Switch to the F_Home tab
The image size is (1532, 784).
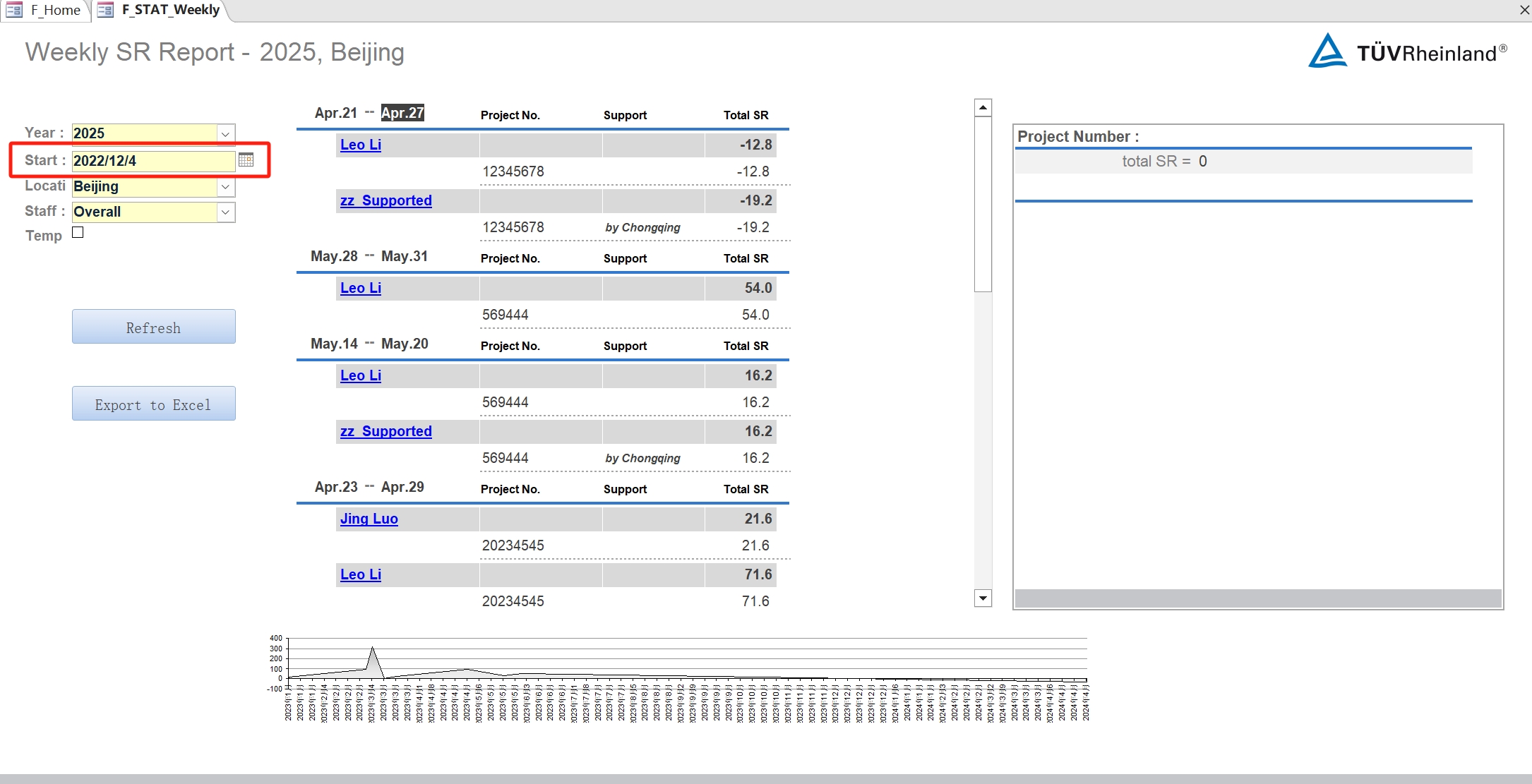pyautogui.click(x=45, y=10)
